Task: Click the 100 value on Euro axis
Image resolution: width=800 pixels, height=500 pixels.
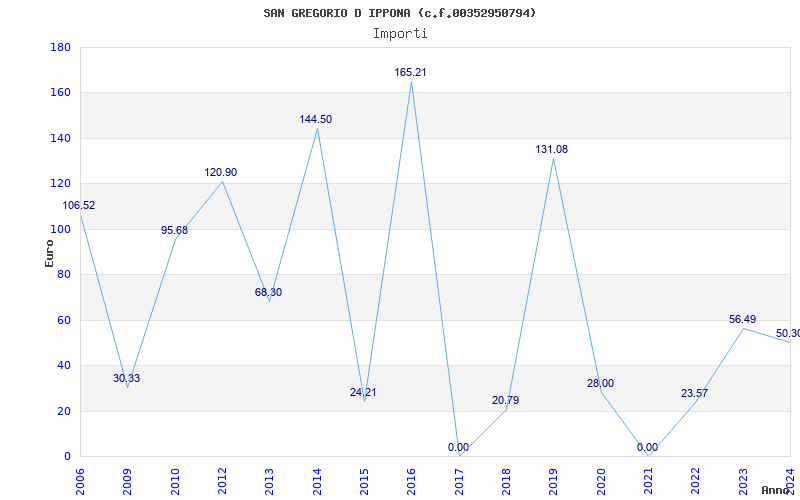Action: 60,229
